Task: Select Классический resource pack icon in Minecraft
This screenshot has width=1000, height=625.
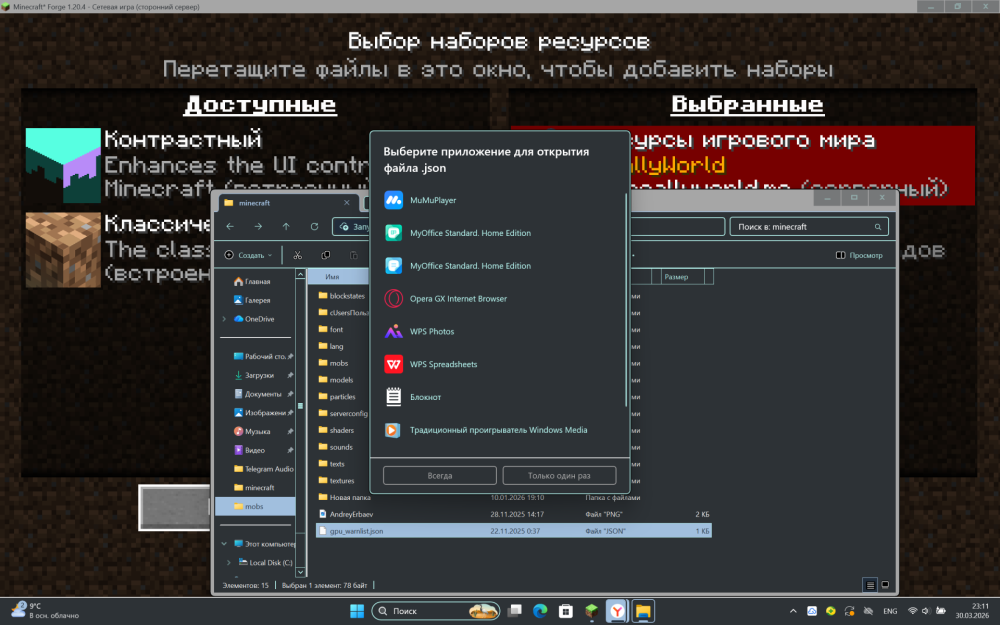Action: 63,250
